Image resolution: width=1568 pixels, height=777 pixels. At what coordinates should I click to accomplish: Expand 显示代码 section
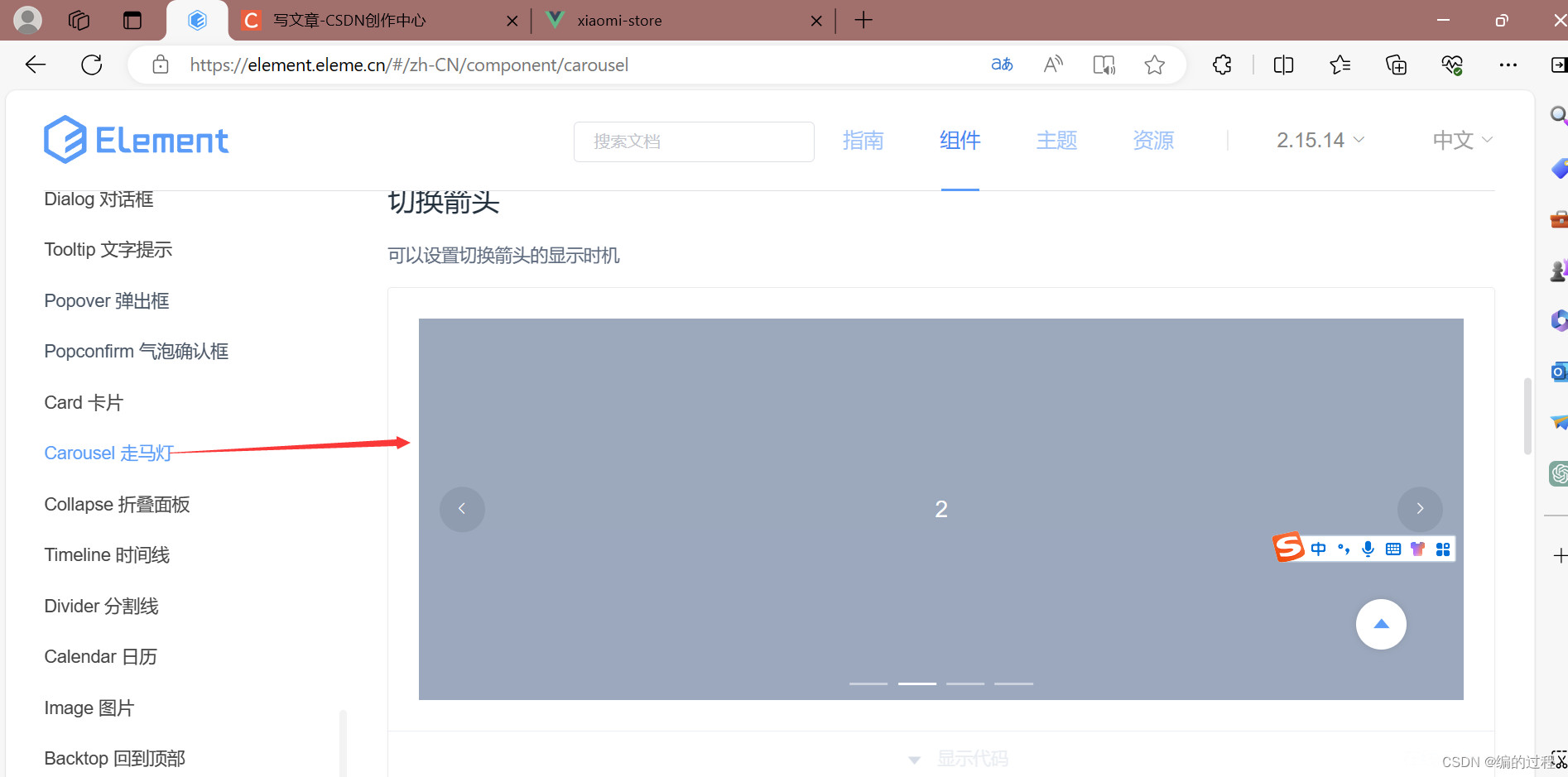coord(958,758)
